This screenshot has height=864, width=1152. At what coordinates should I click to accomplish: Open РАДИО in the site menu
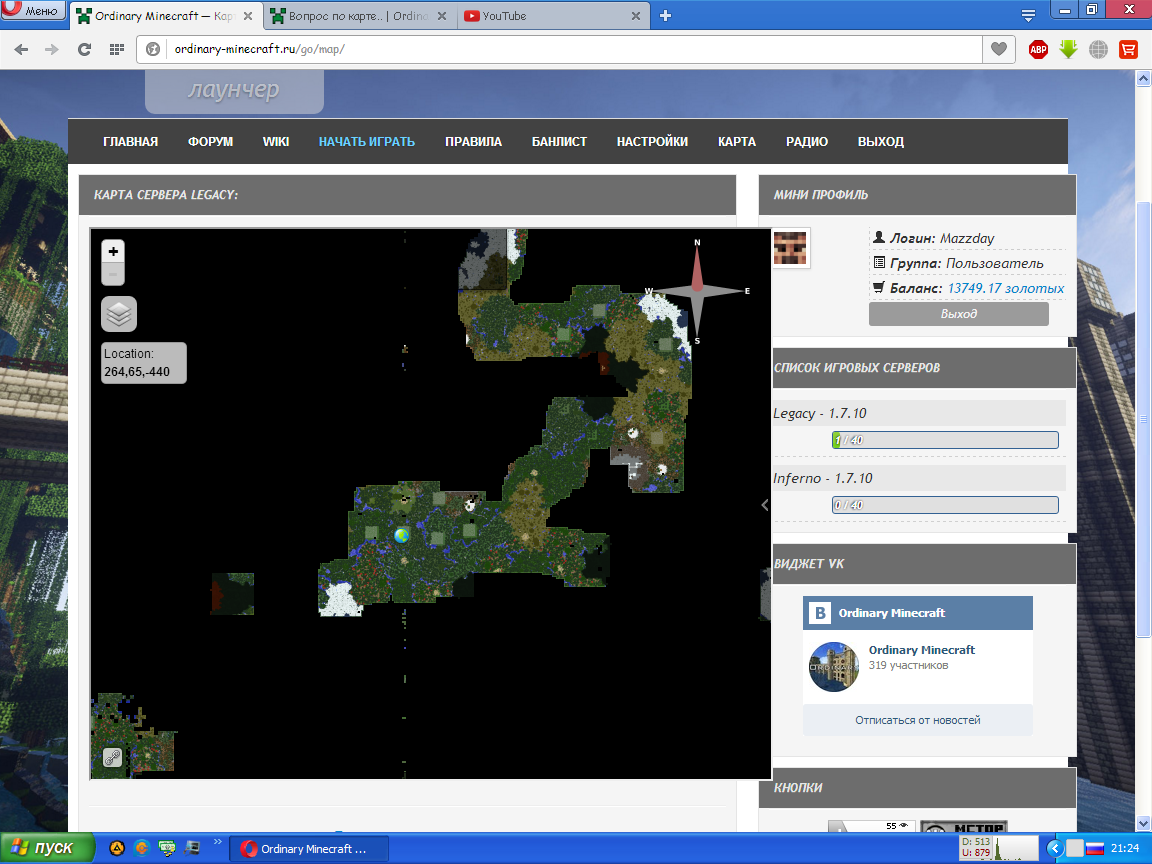tap(807, 142)
